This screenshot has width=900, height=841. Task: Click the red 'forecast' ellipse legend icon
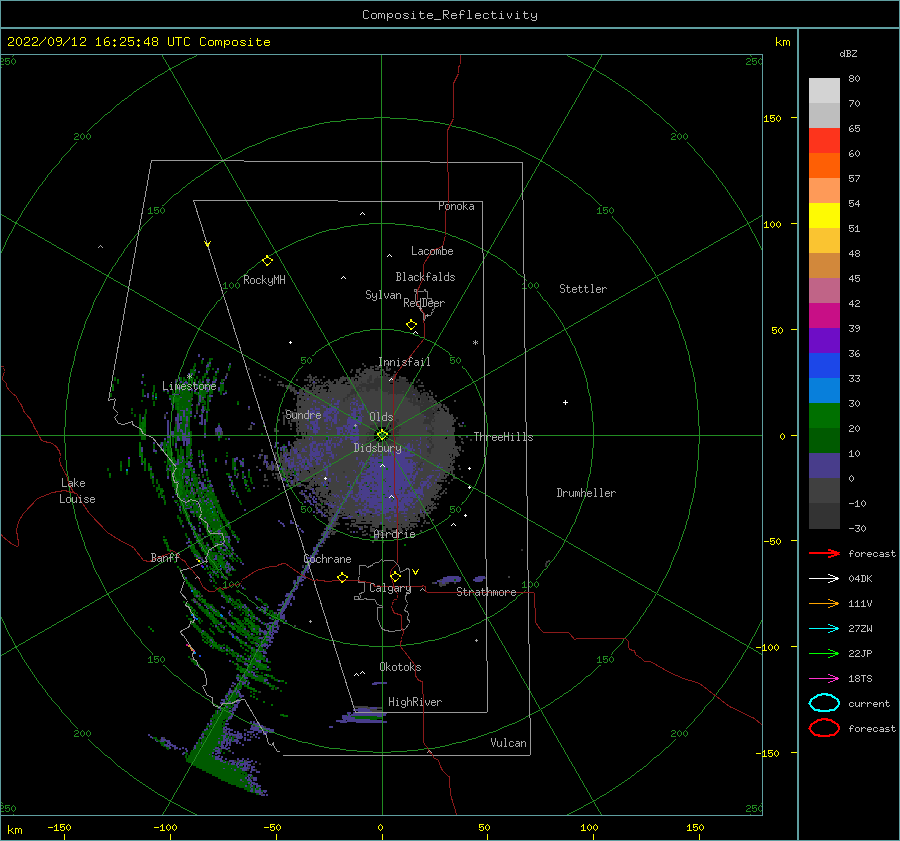tap(824, 728)
